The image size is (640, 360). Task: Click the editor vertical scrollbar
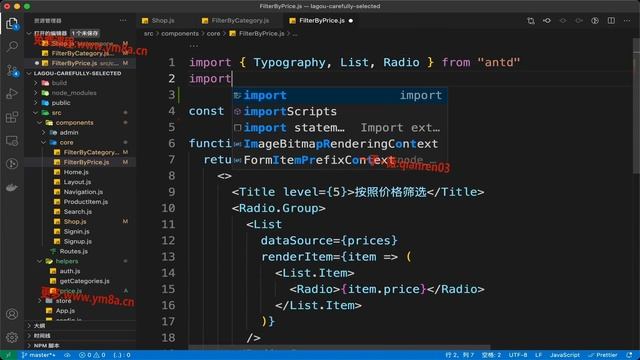(636, 106)
